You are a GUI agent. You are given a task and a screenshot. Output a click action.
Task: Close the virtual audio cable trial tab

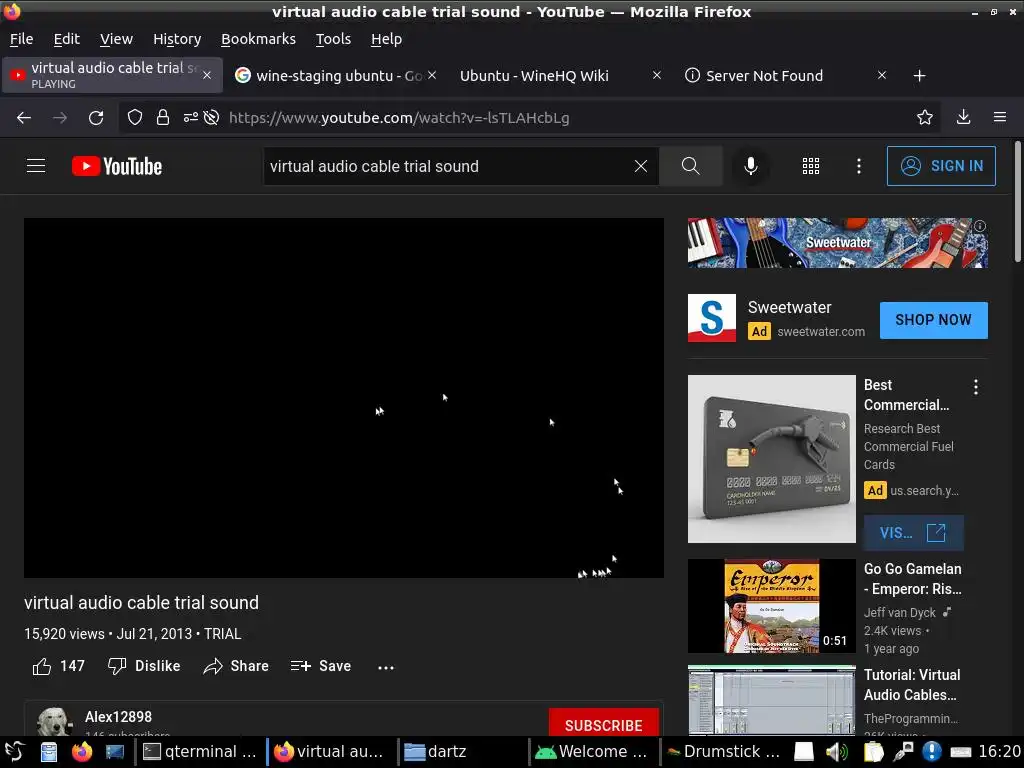tap(207, 75)
